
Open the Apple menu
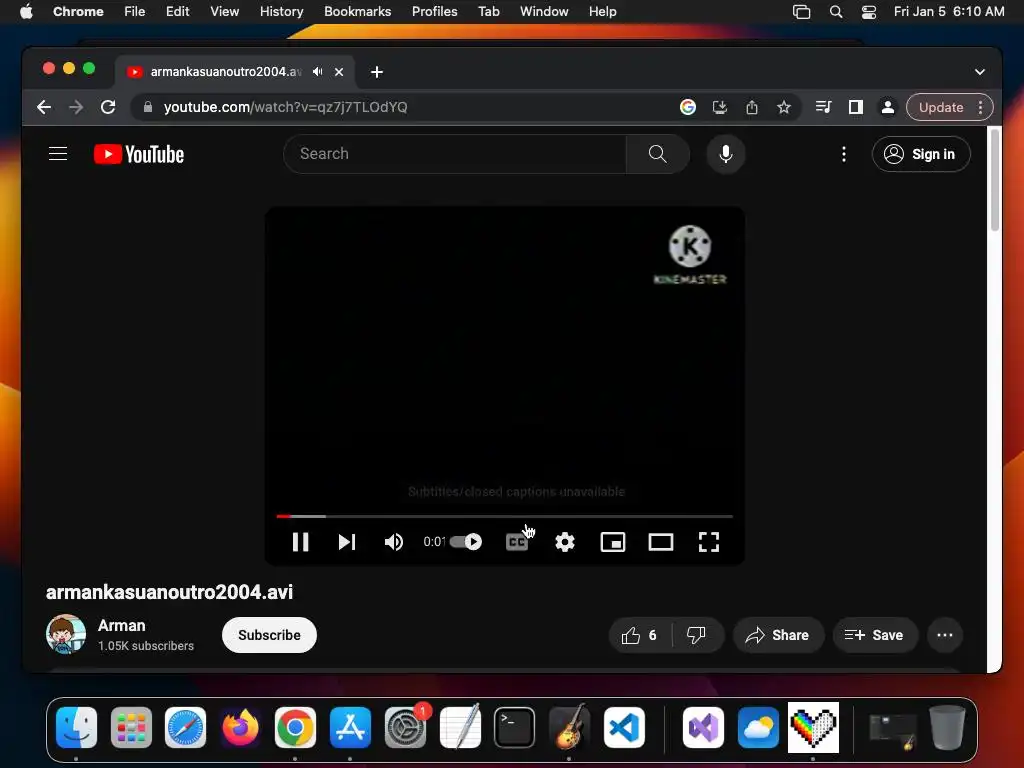point(26,11)
